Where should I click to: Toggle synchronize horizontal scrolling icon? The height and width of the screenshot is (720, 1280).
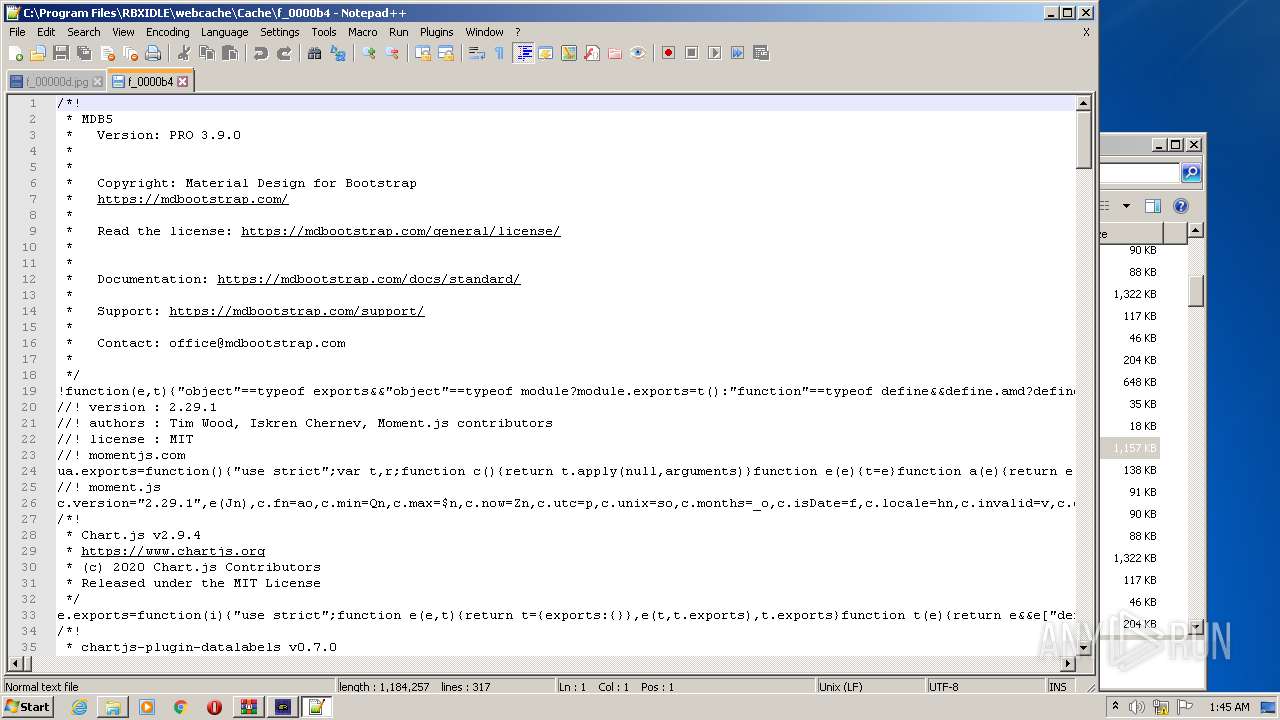[x=446, y=53]
